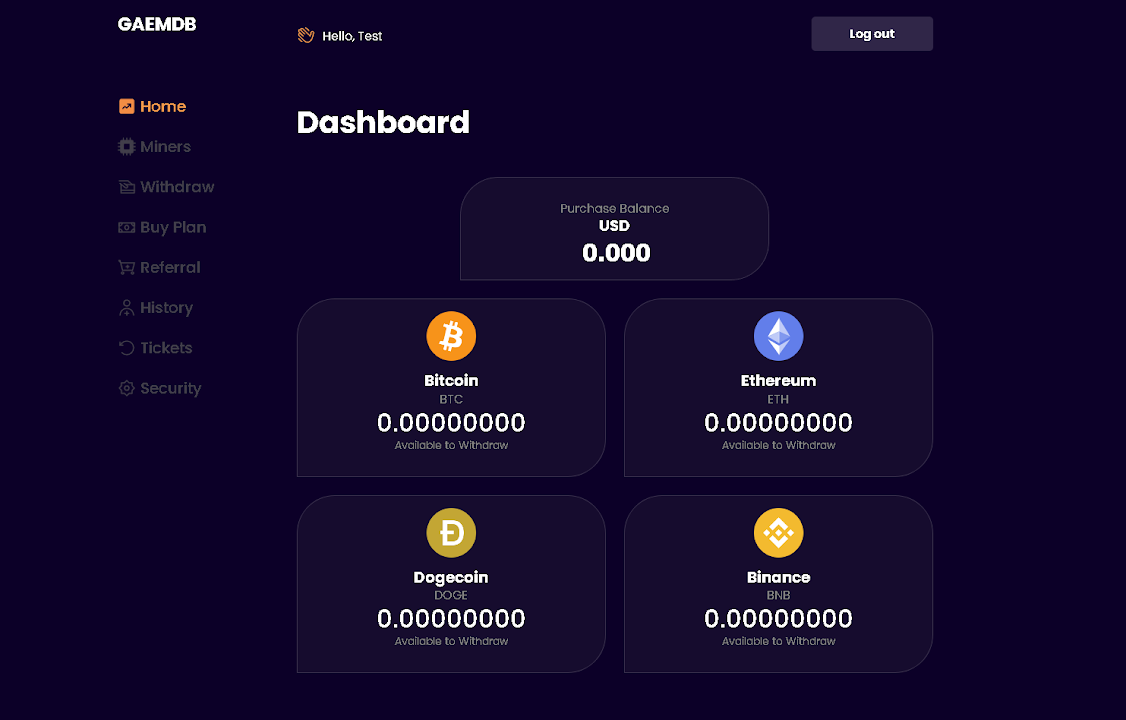The height and width of the screenshot is (720, 1126).
Task: Click the Bitcoin coin icon
Action: (x=451, y=336)
